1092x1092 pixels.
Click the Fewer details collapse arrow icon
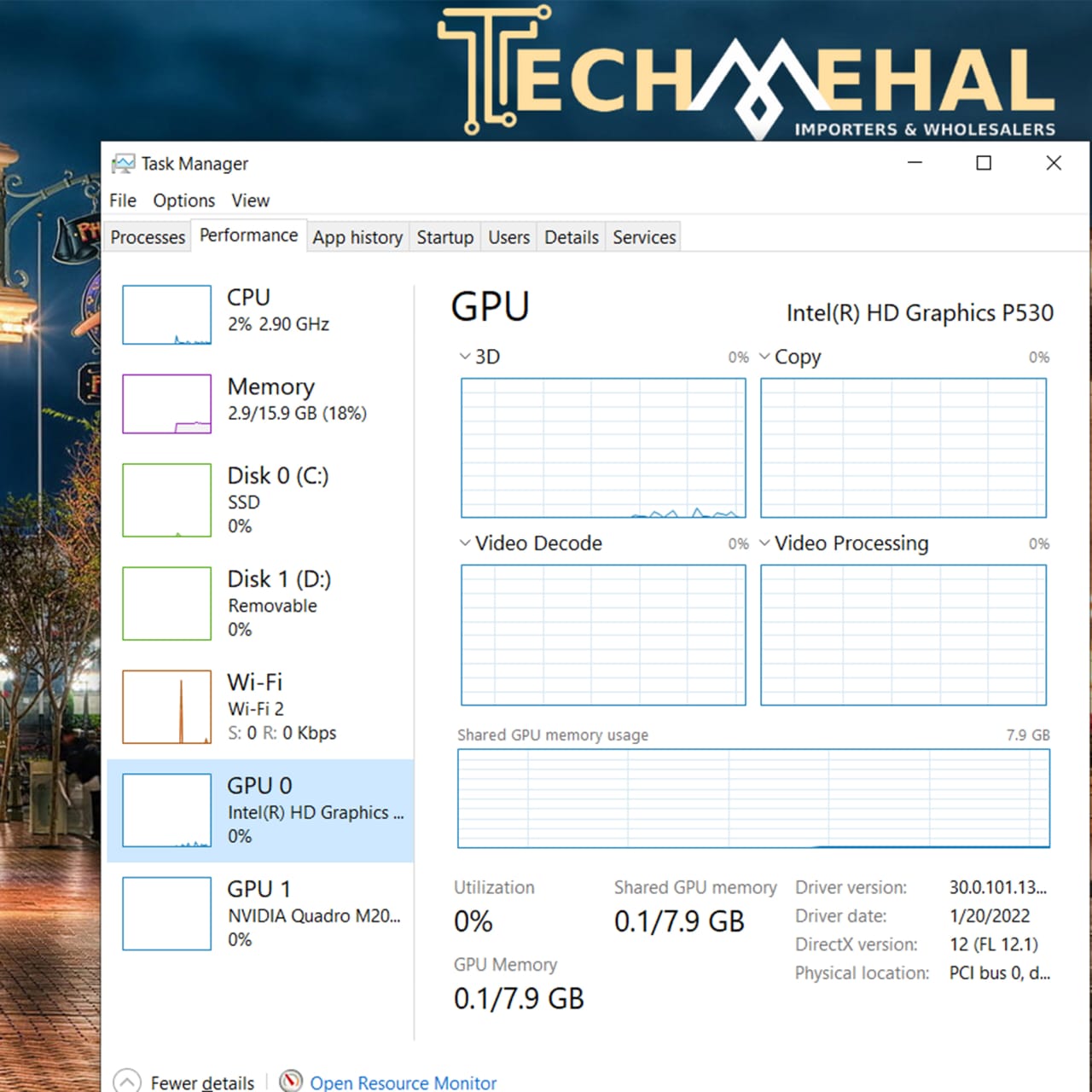pos(126,1082)
